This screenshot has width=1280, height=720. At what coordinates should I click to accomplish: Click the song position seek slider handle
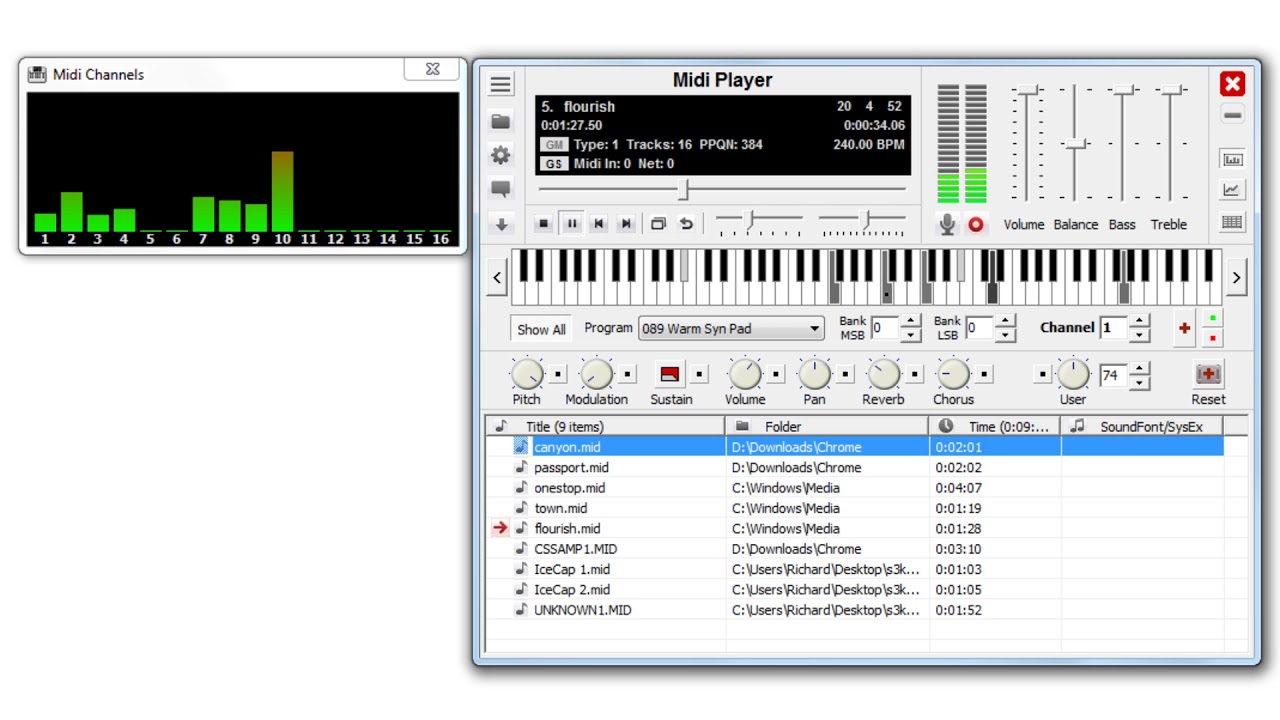click(685, 189)
